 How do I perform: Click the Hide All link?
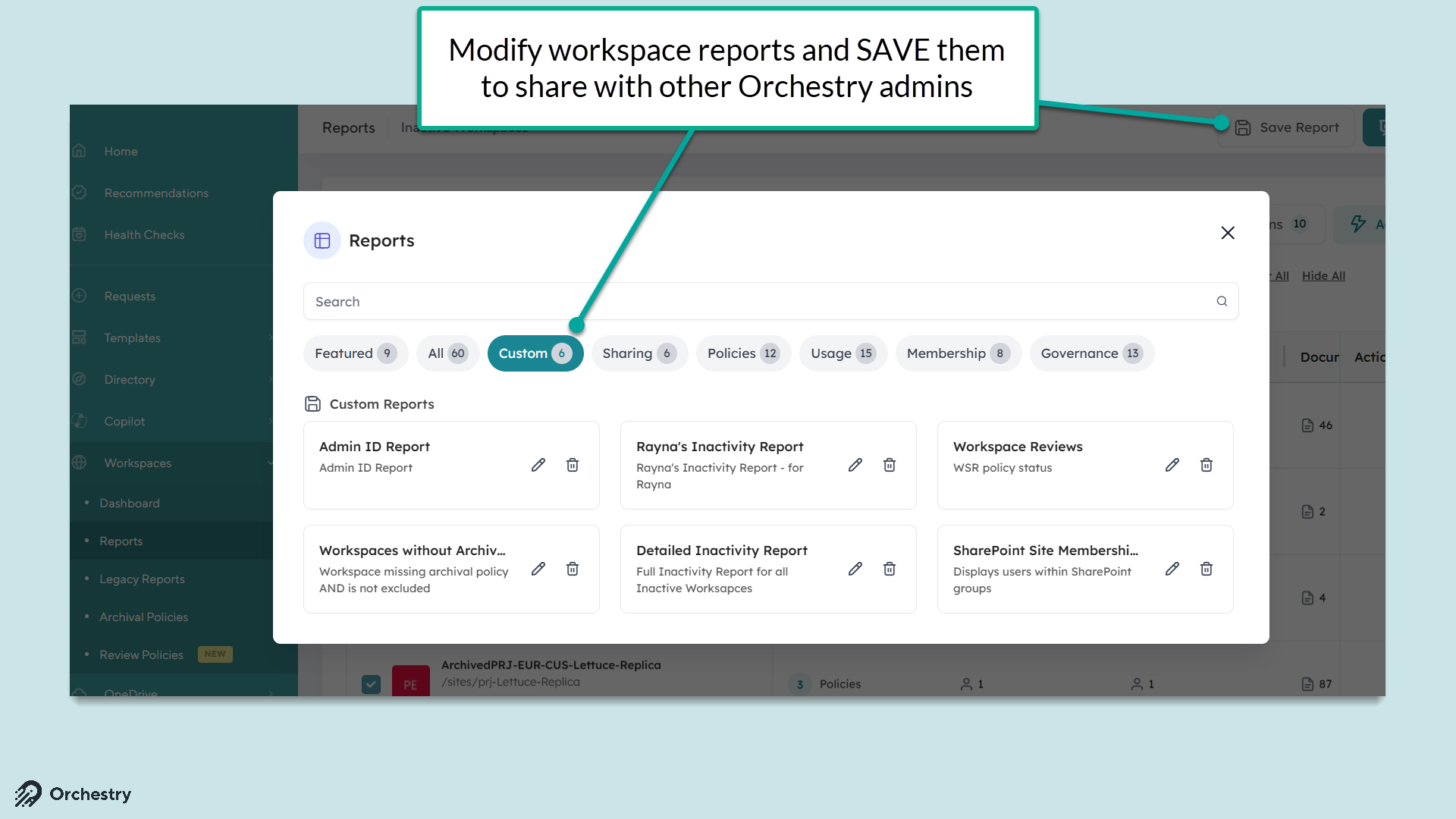click(1323, 276)
